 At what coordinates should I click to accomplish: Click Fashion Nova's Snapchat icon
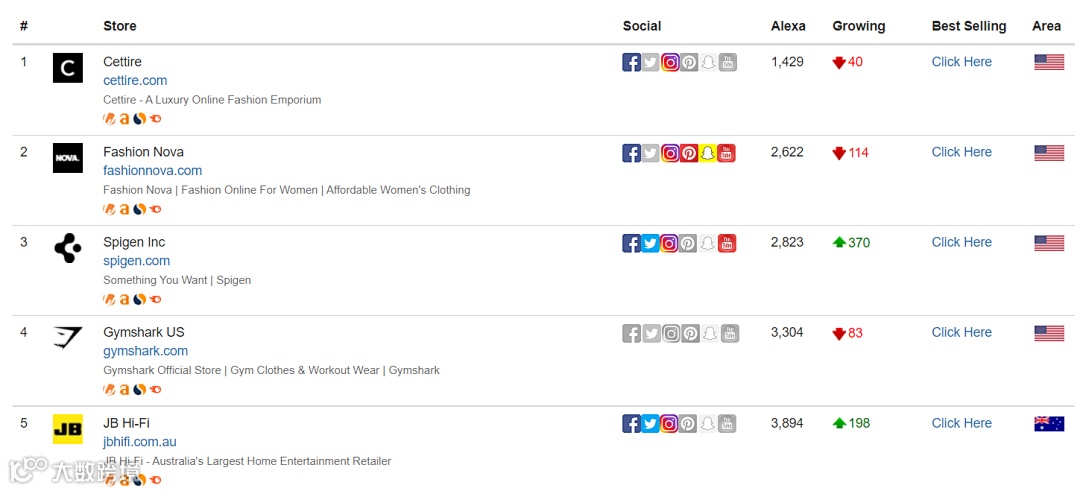click(x=708, y=153)
